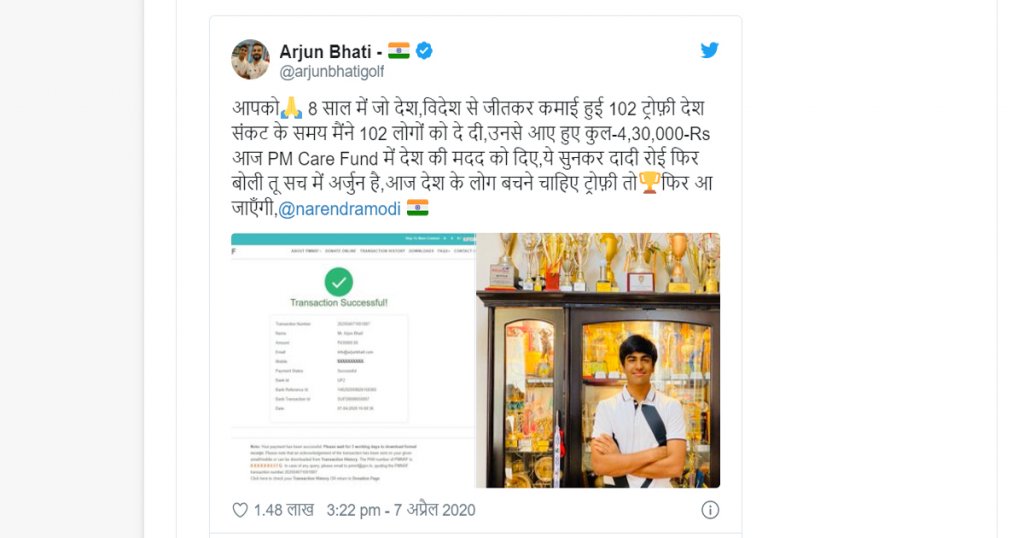Open the @narendramodi mention link
1024x538 pixels.
(x=340, y=209)
